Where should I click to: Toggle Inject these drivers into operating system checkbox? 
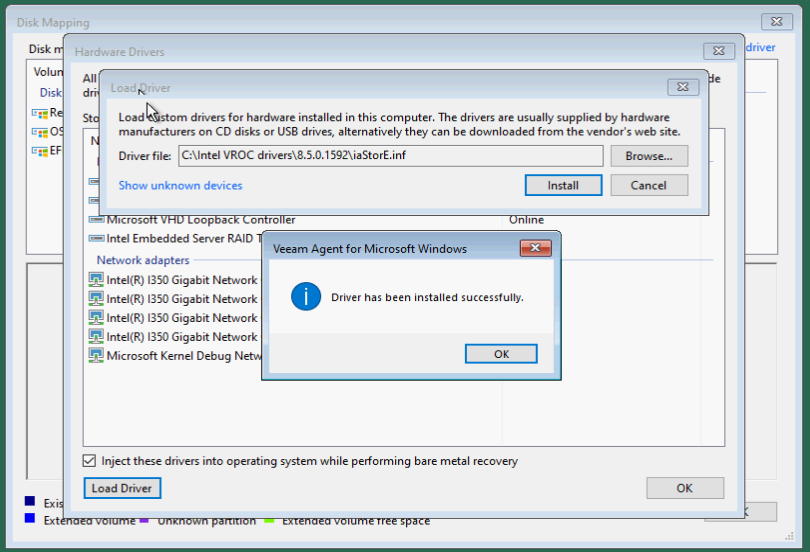[x=89, y=461]
